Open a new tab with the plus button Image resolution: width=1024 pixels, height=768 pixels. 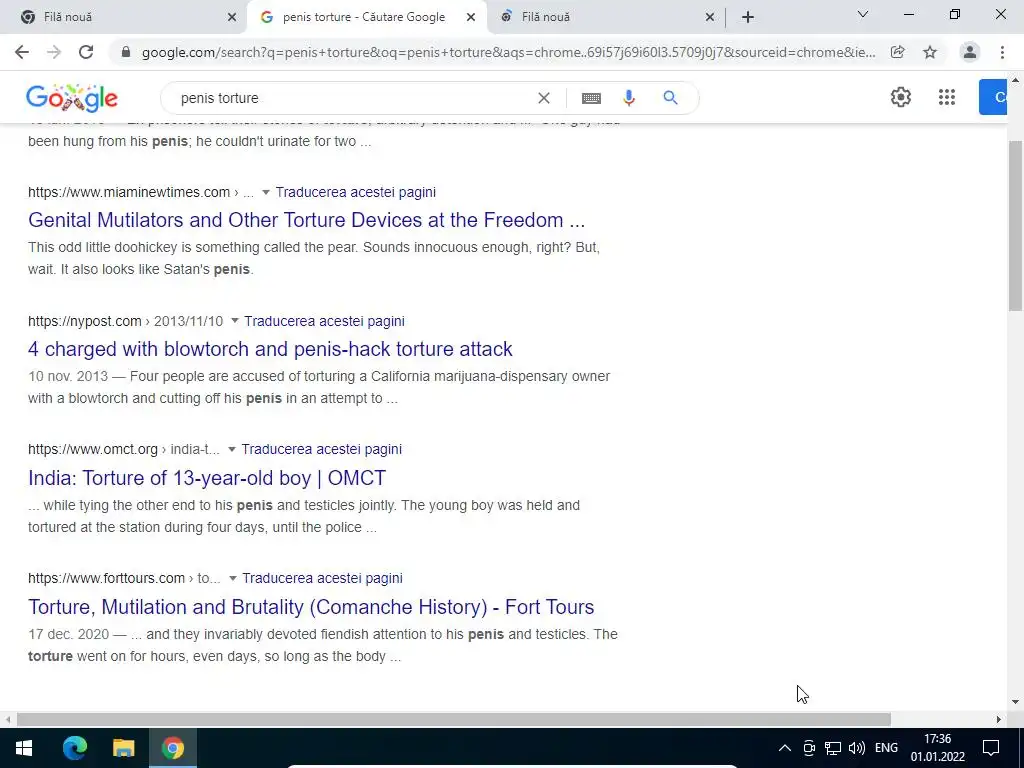tap(748, 17)
